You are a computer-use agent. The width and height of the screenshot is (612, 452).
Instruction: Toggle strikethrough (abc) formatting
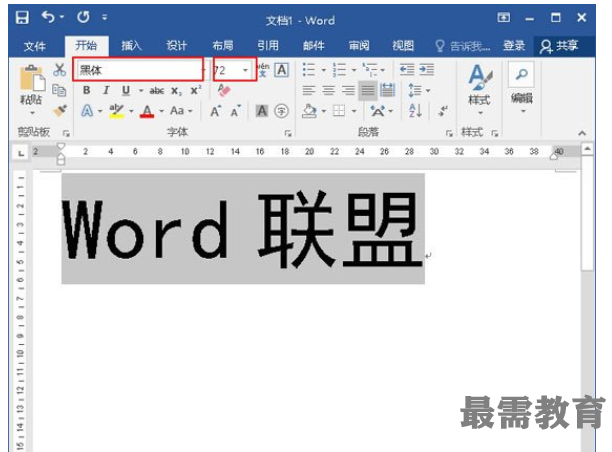[157, 91]
